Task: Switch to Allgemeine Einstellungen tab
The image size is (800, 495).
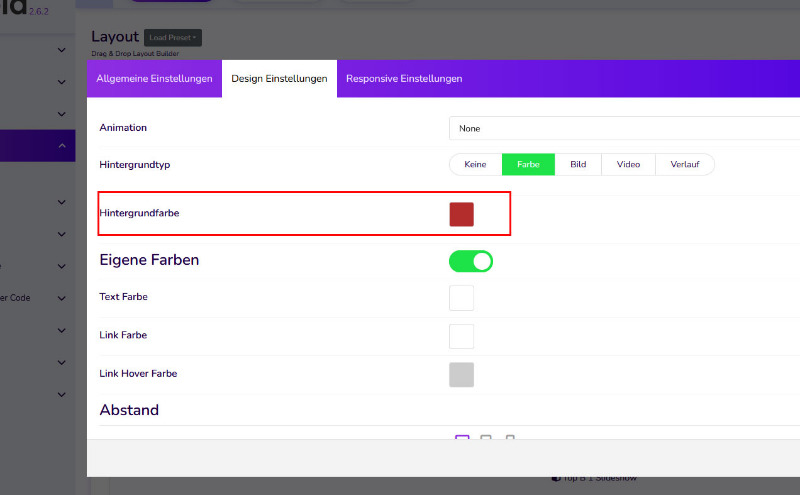Action: 154,79
